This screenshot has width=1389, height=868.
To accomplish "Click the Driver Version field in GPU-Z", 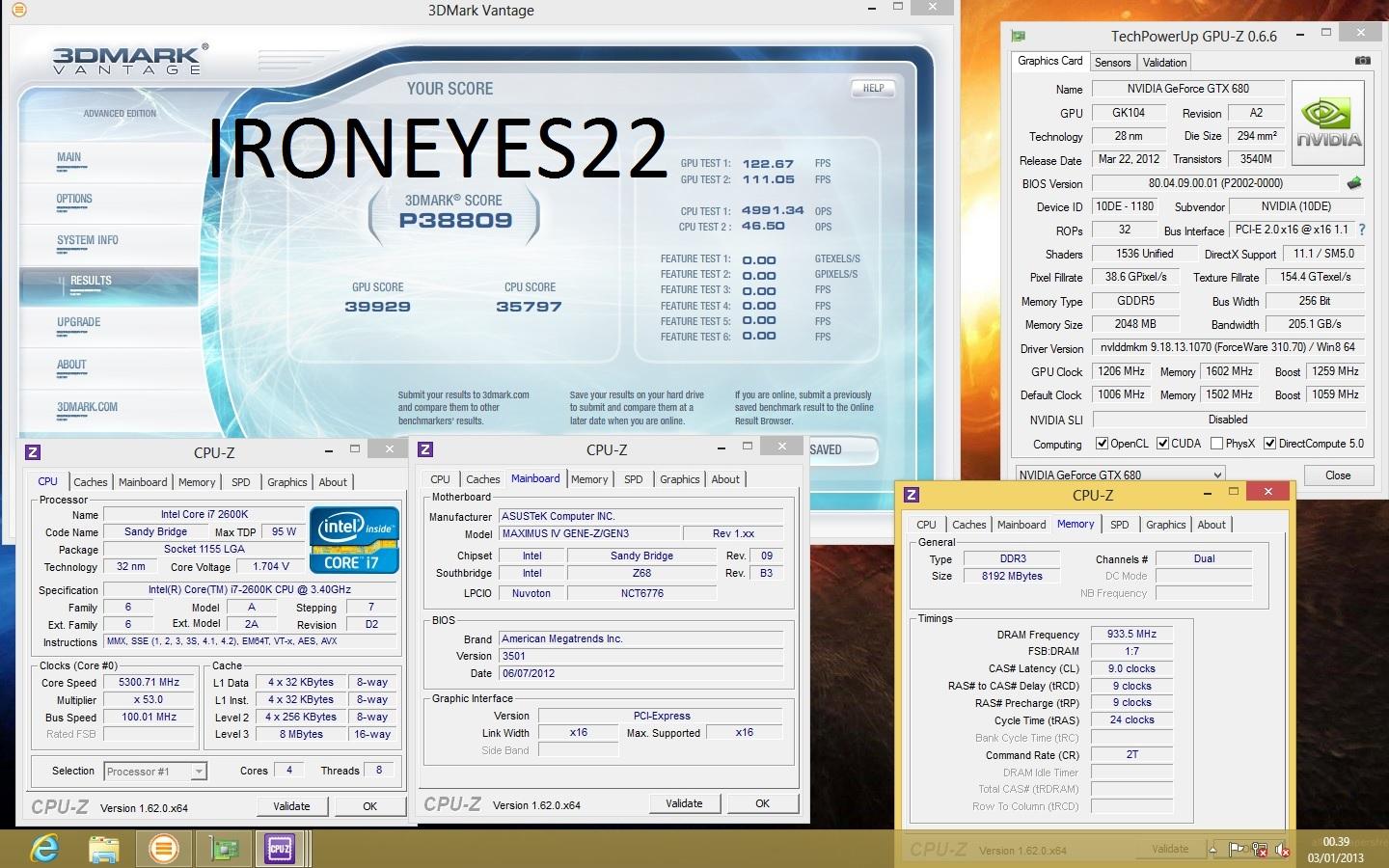I will tap(1228, 347).
